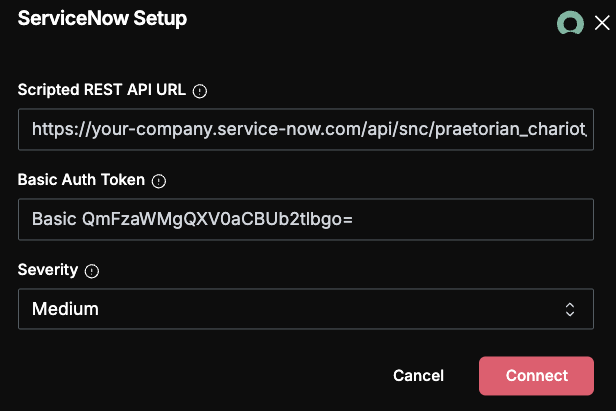Screen dimensions: 616x411
Task: Click the 'Basic Auth Token' label
Action: pos(81,180)
